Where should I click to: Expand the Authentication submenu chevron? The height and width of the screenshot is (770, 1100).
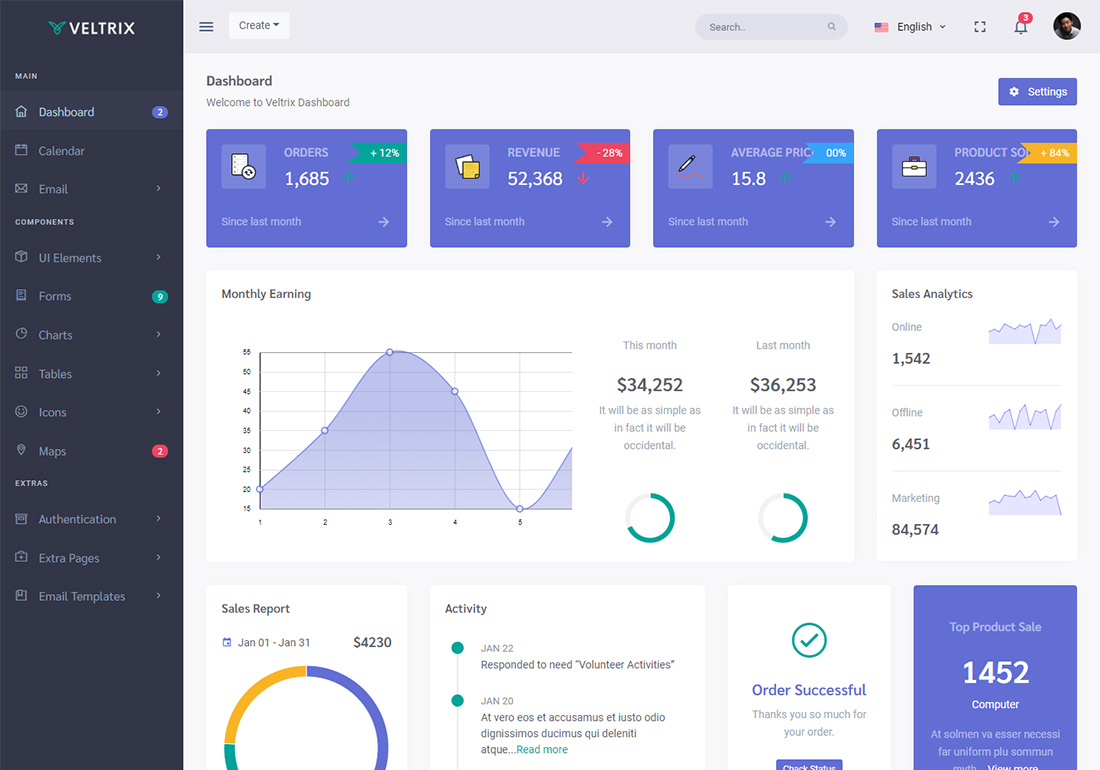pos(159,519)
